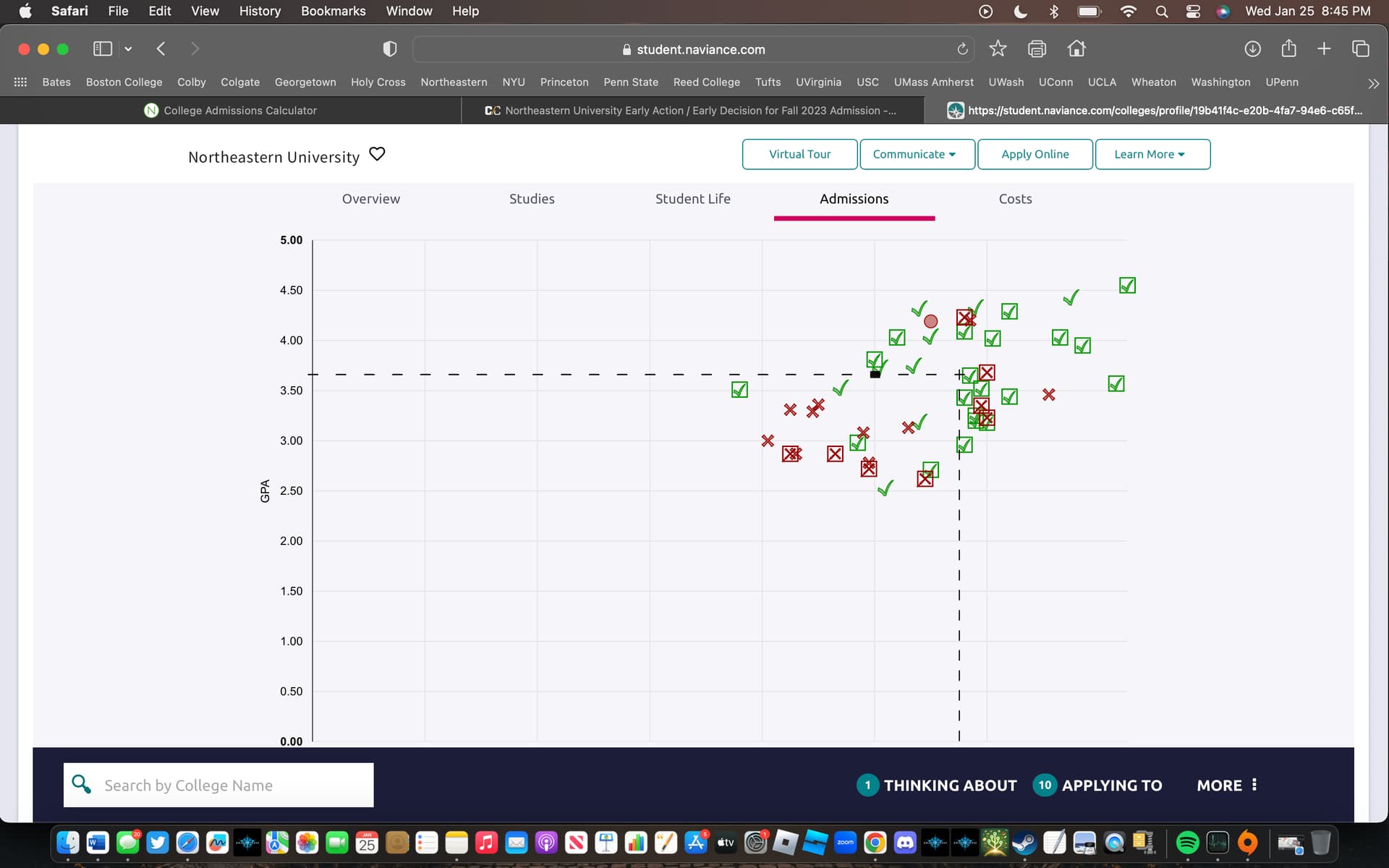
Task: Open Finder from the Dock
Action: click(x=68, y=843)
